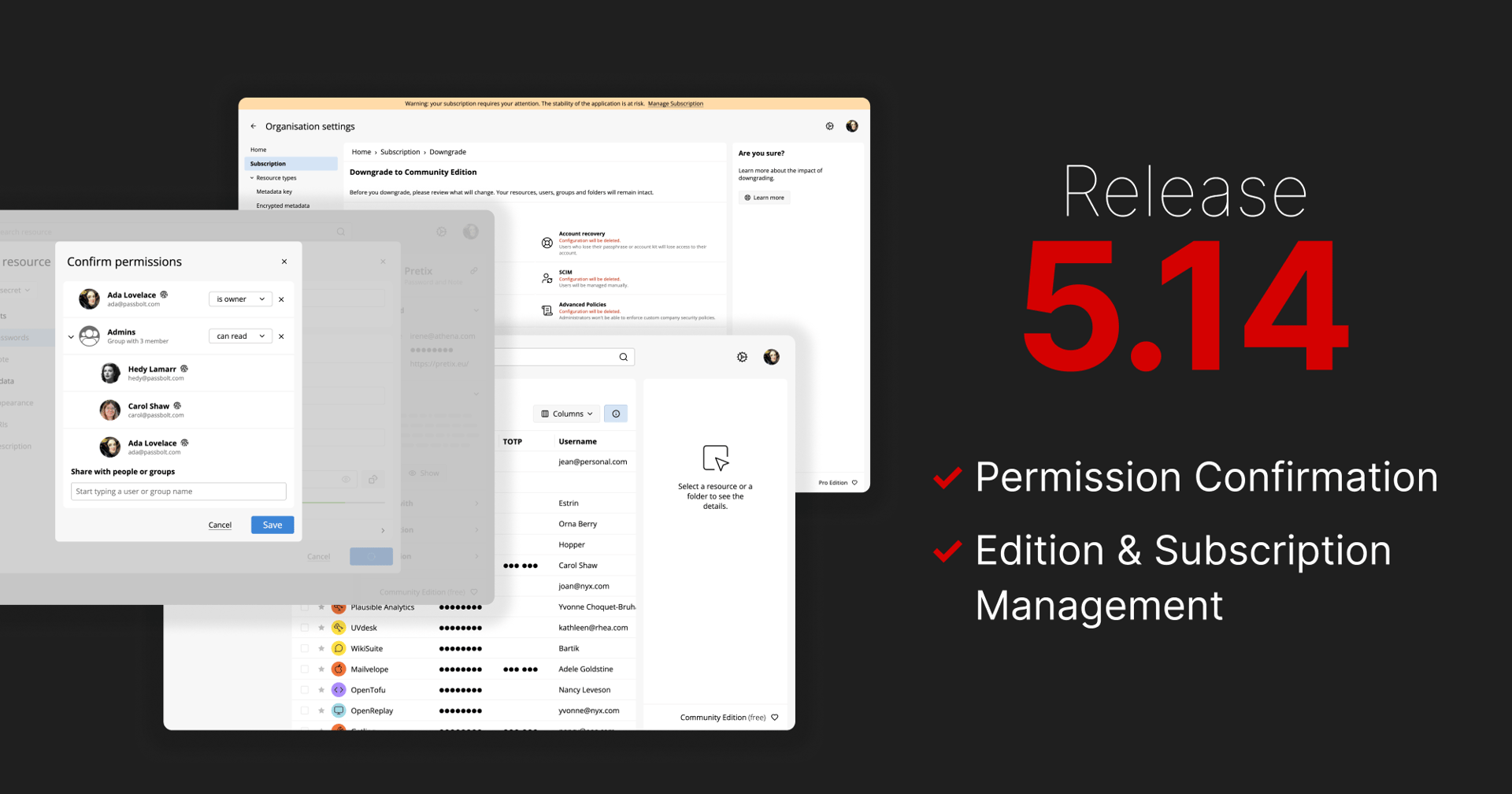Click key fingerprint icon next to Hedy Lamarr
The height and width of the screenshot is (794, 1512).
point(184,369)
